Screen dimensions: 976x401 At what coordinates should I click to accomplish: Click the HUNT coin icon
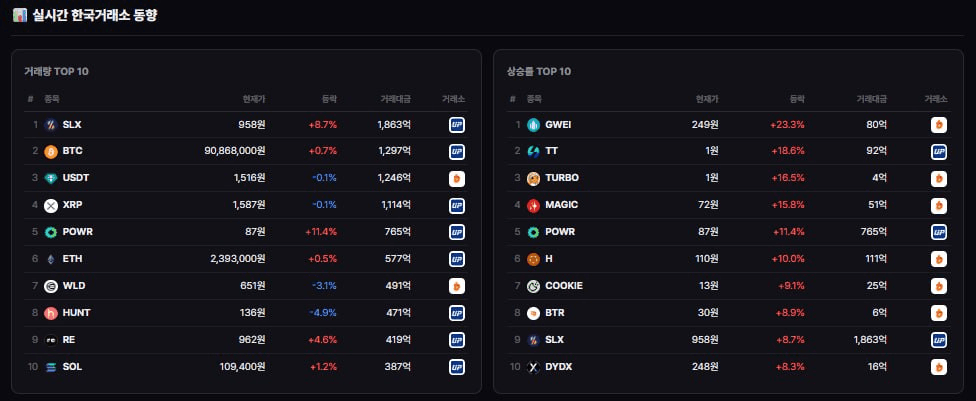click(50, 313)
